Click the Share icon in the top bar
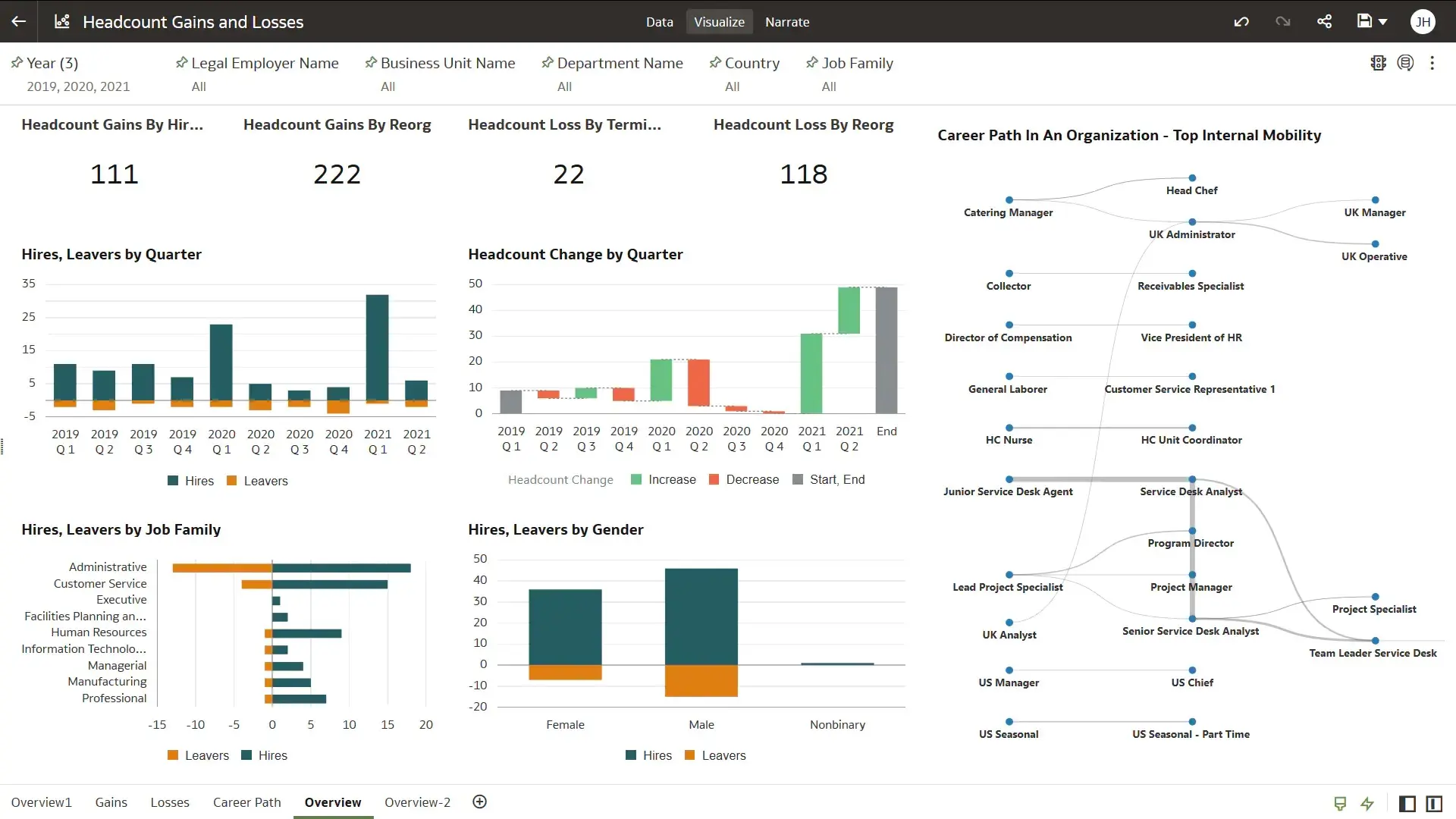 coord(1324,21)
